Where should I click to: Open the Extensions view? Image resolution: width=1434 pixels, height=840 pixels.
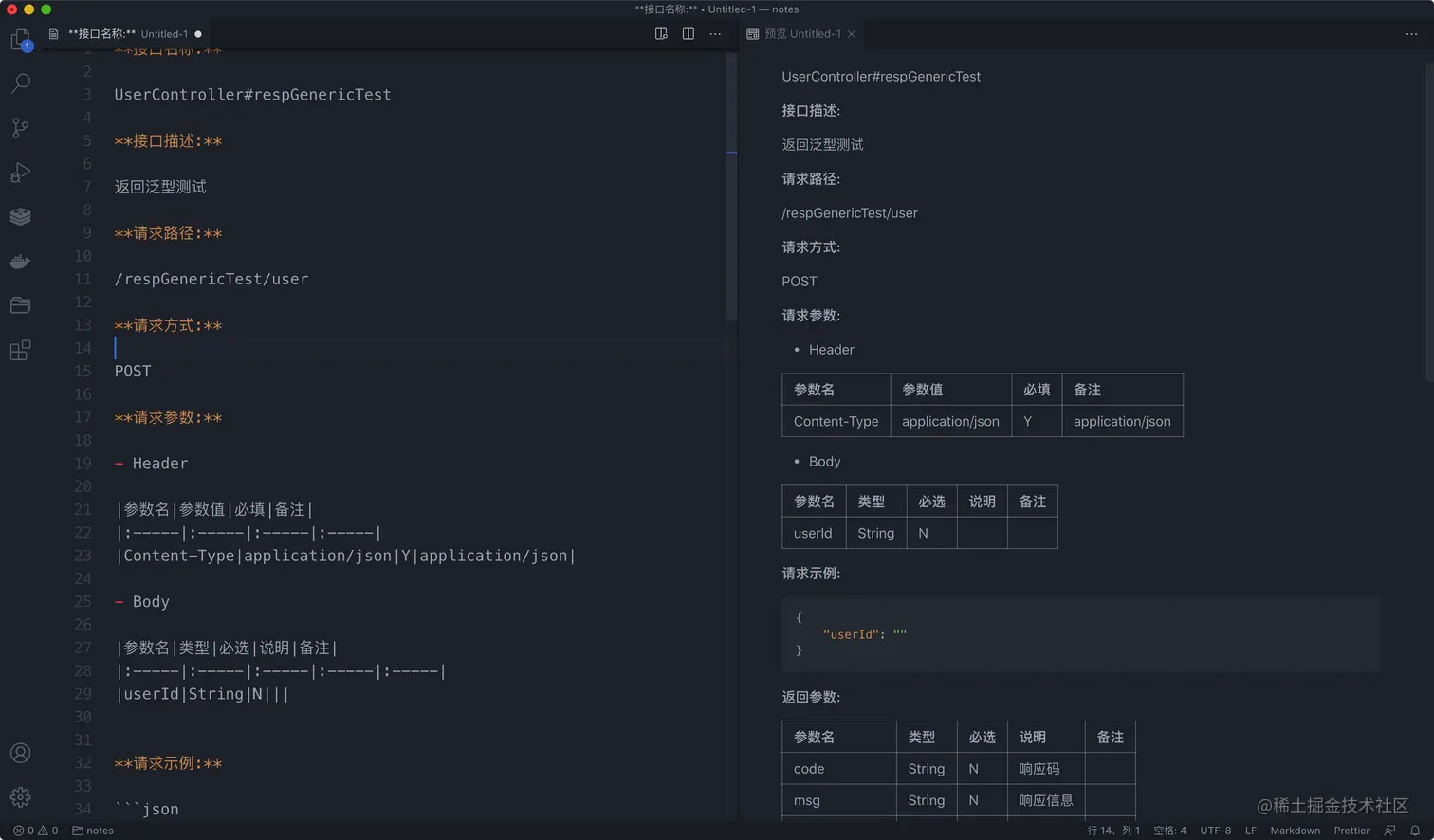pos(20,350)
